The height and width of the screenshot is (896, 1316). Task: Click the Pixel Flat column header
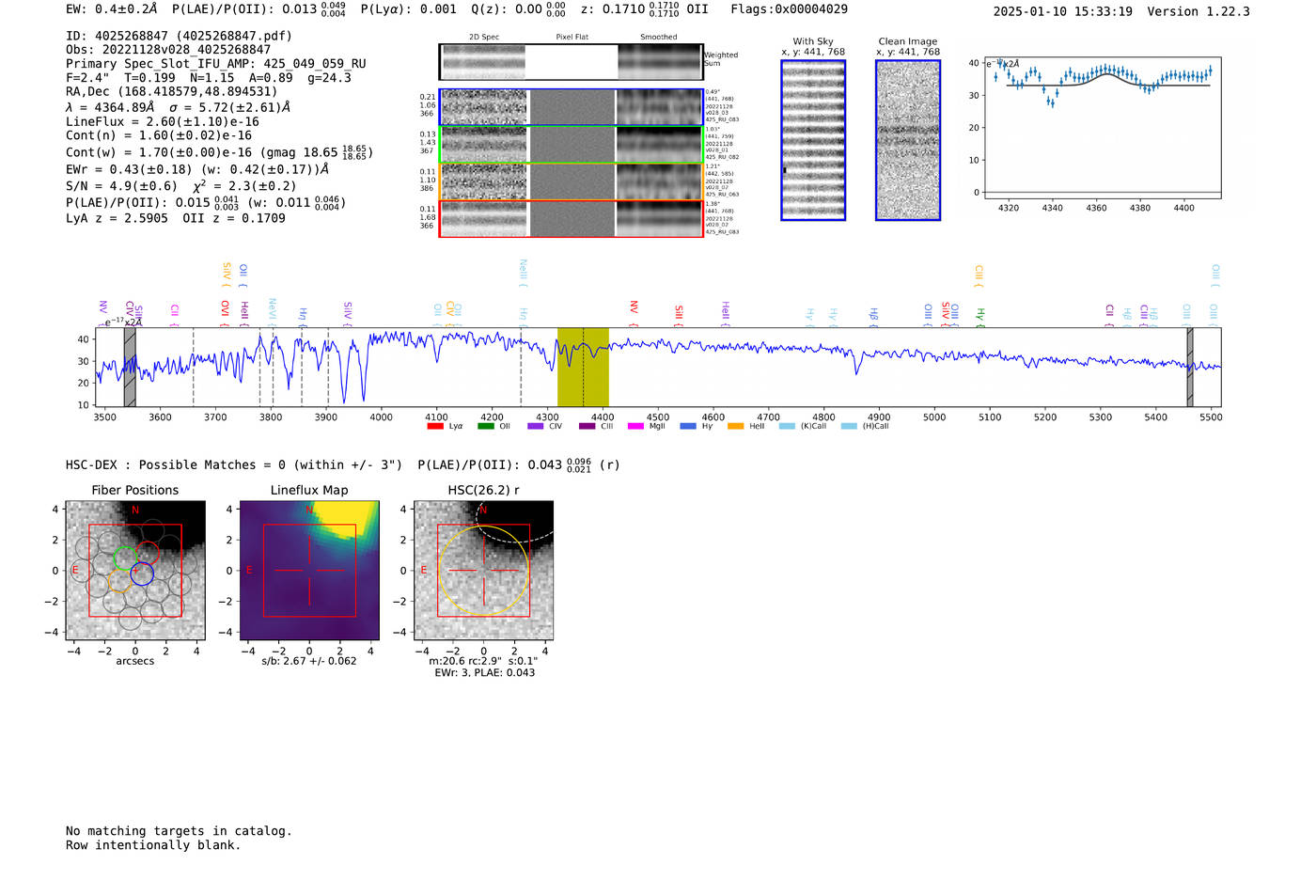[572, 37]
